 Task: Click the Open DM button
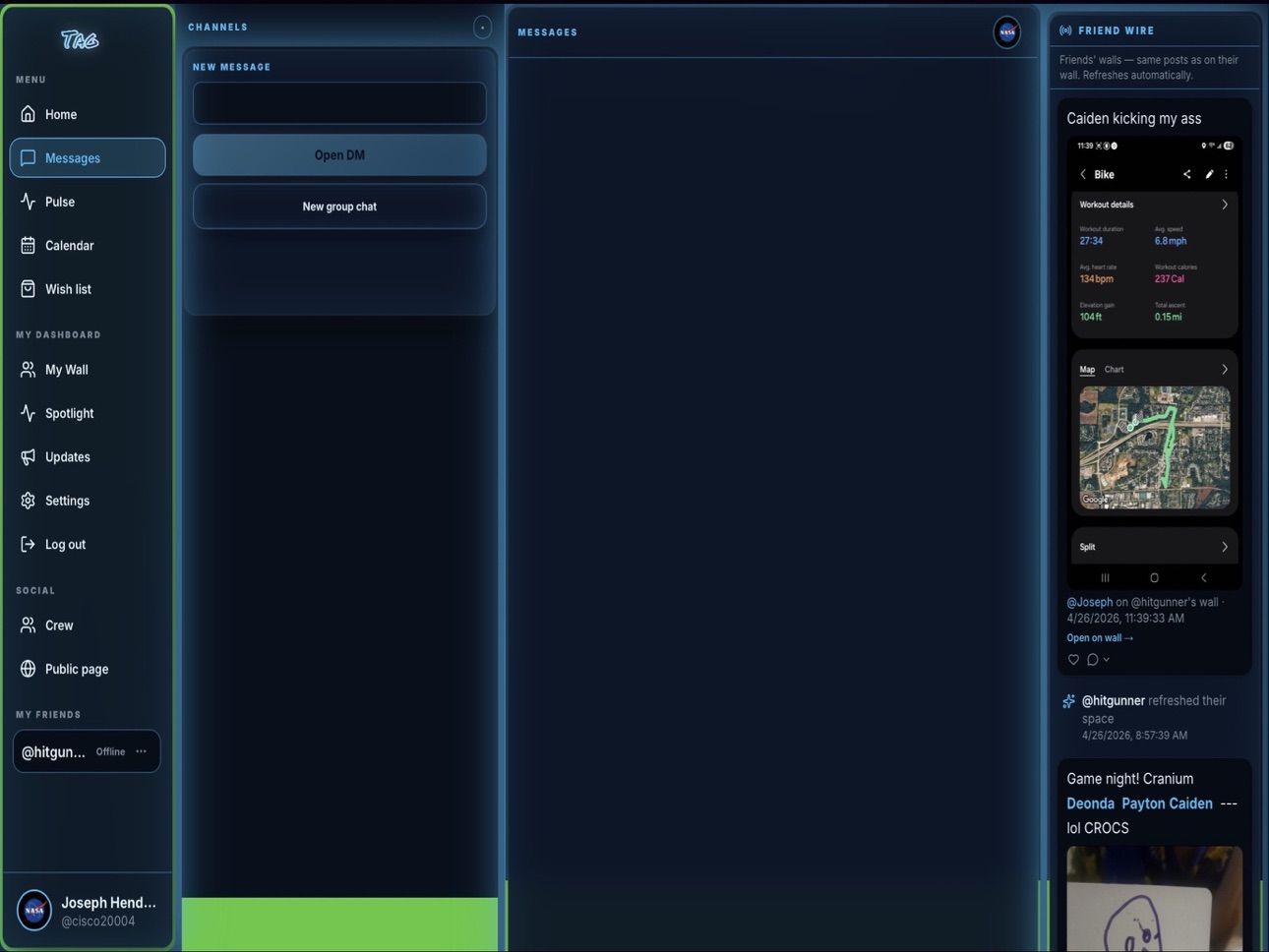pyautogui.click(x=339, y=155)
